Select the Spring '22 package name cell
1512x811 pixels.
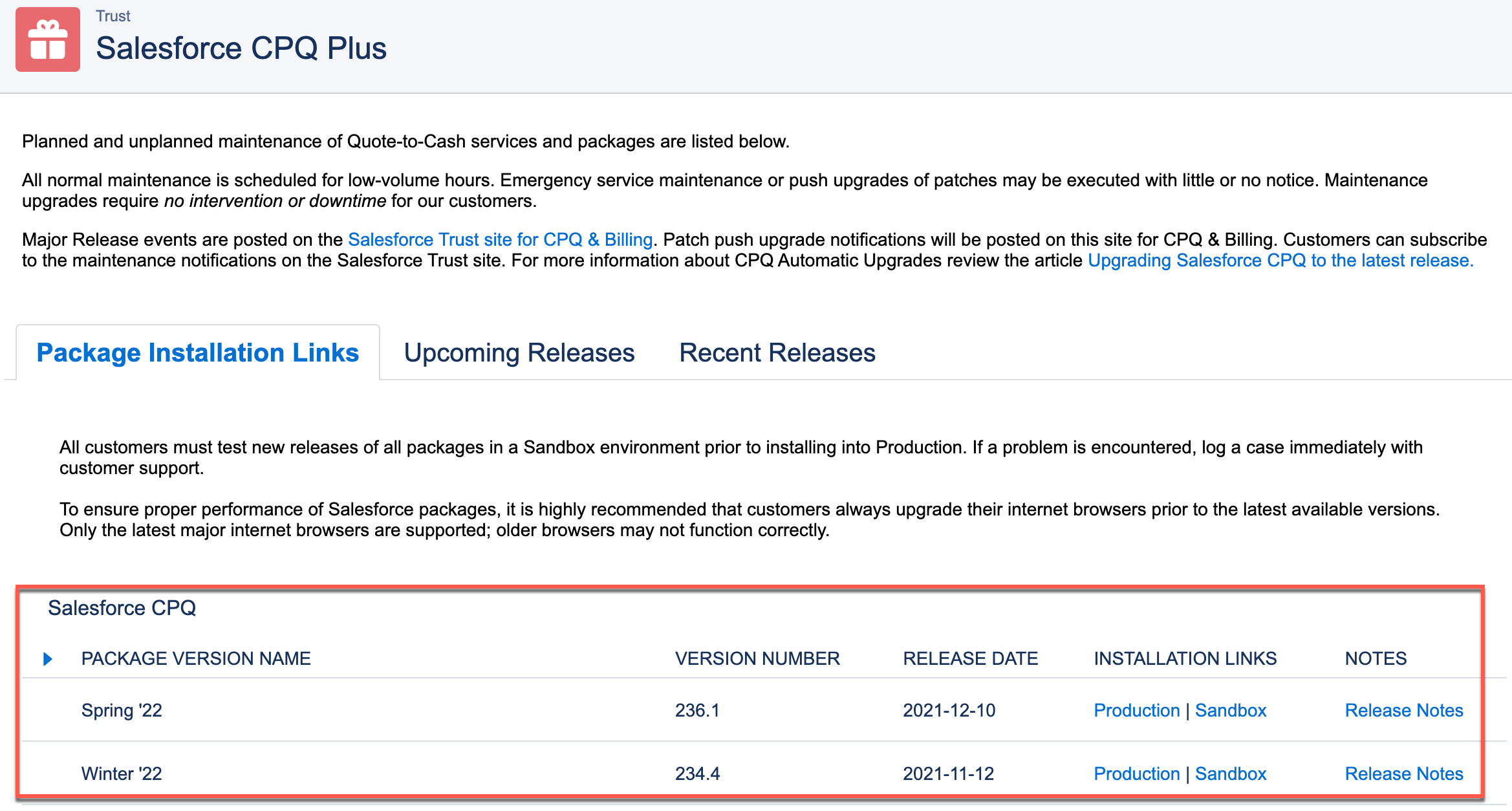(122, 710)
